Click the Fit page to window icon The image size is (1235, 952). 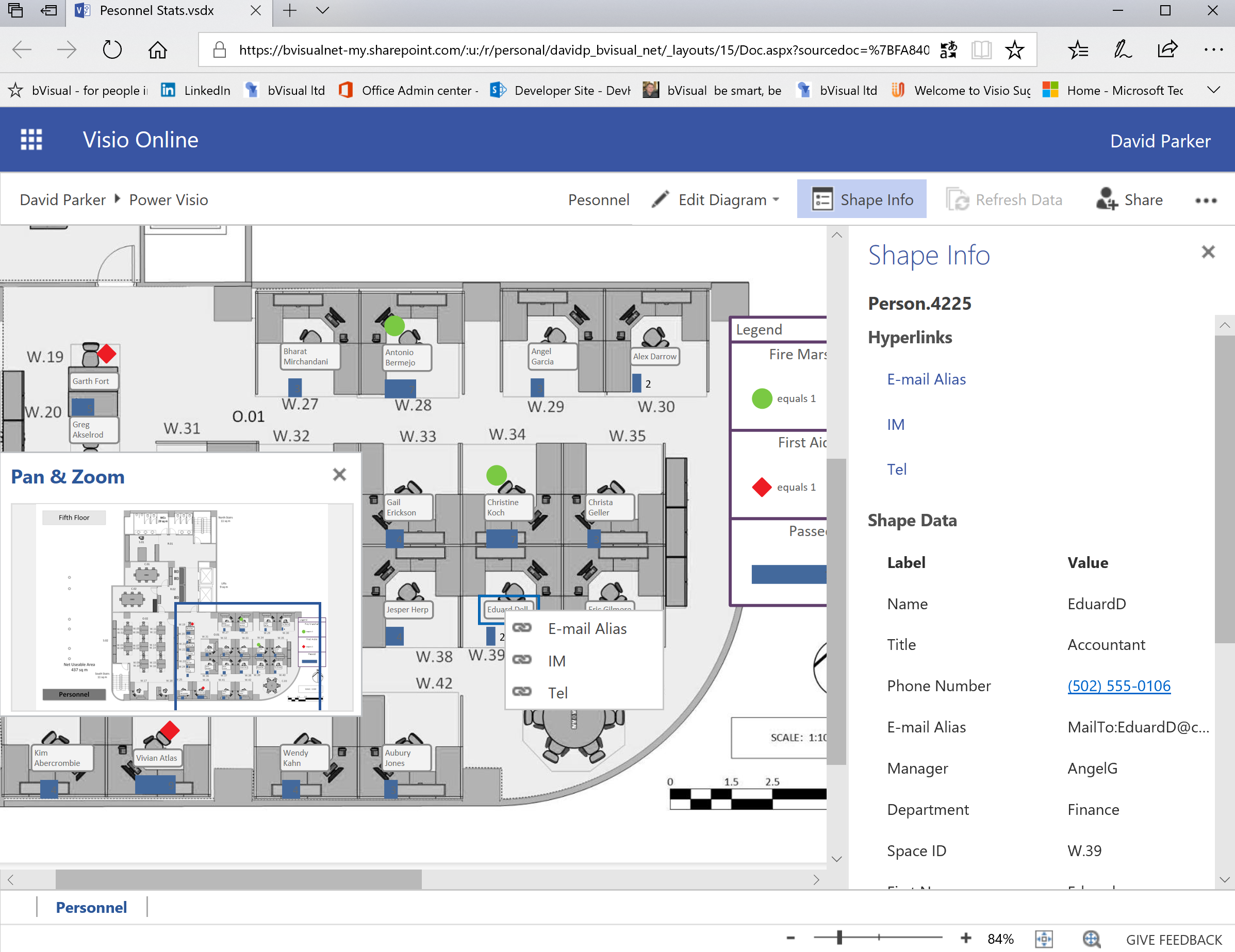1044,939
